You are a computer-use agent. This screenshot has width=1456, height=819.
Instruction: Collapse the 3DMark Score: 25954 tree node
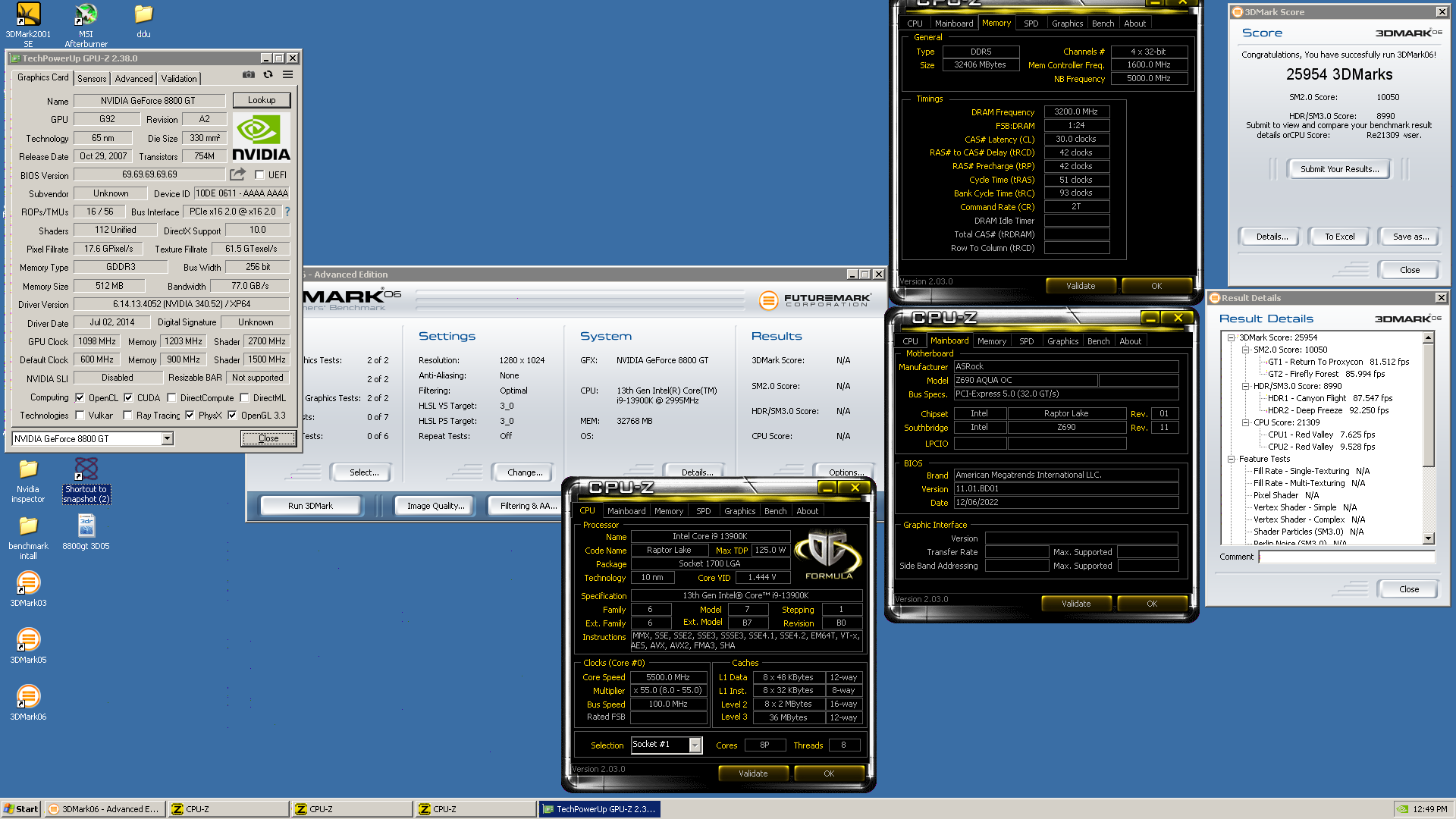pyautogui.click(x=1232, y=337)
